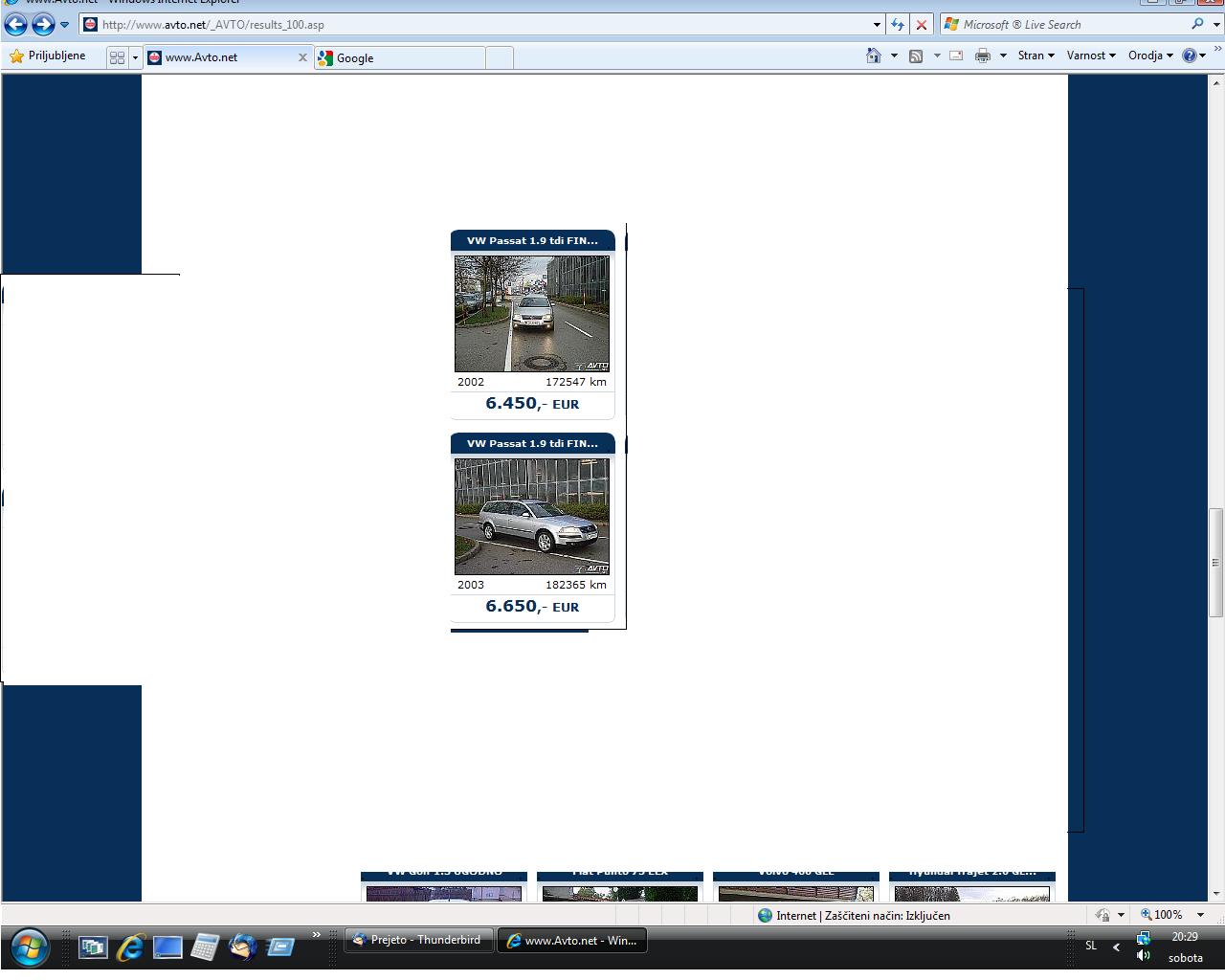
Task: Go back with the browser Back arrow
Action: click(x=16, y=24)
